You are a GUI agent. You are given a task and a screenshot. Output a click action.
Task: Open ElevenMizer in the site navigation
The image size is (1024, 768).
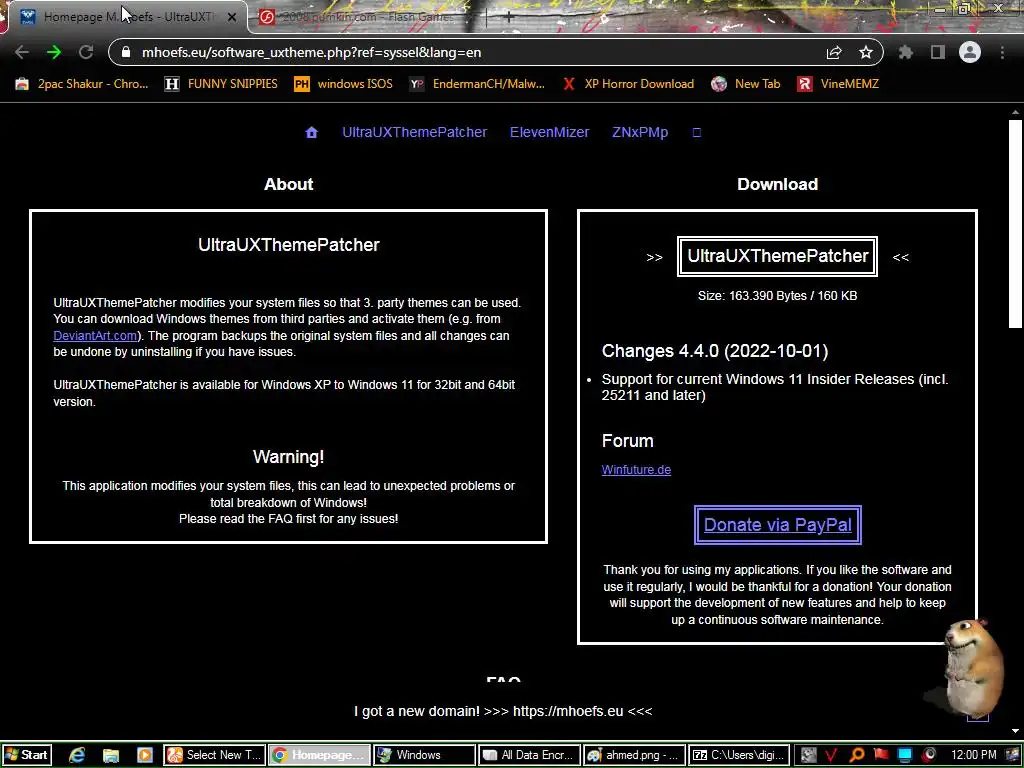[x=549, y=133]
